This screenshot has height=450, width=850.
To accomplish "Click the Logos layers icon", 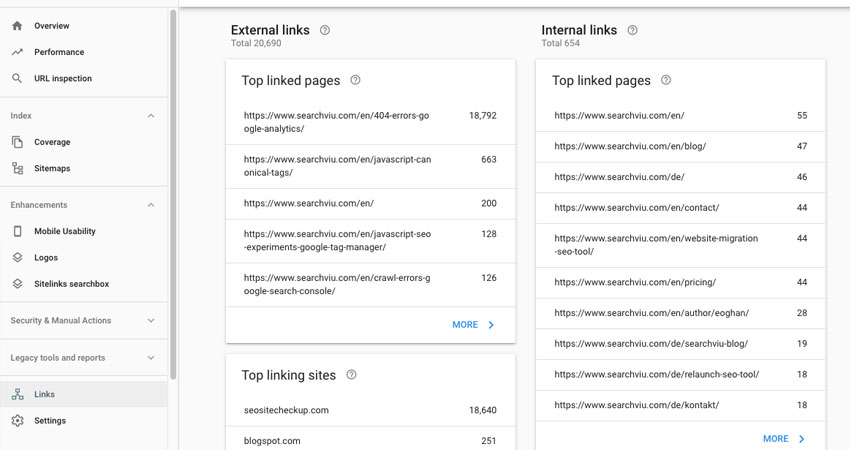I will [17, 258].
